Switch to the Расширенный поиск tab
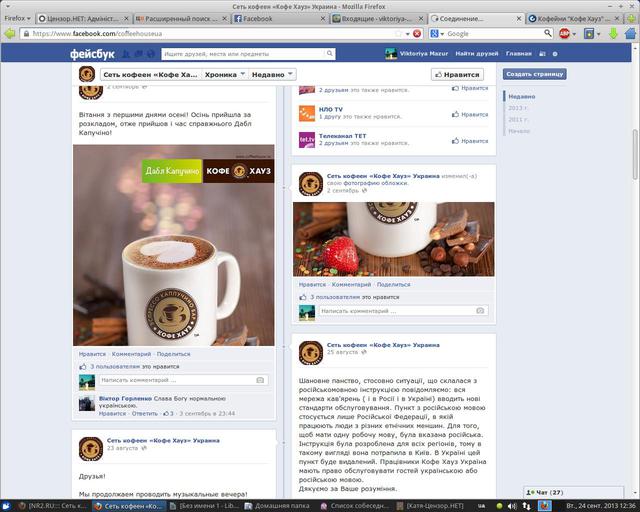This screenshot has width=640, height=512. 181,19
